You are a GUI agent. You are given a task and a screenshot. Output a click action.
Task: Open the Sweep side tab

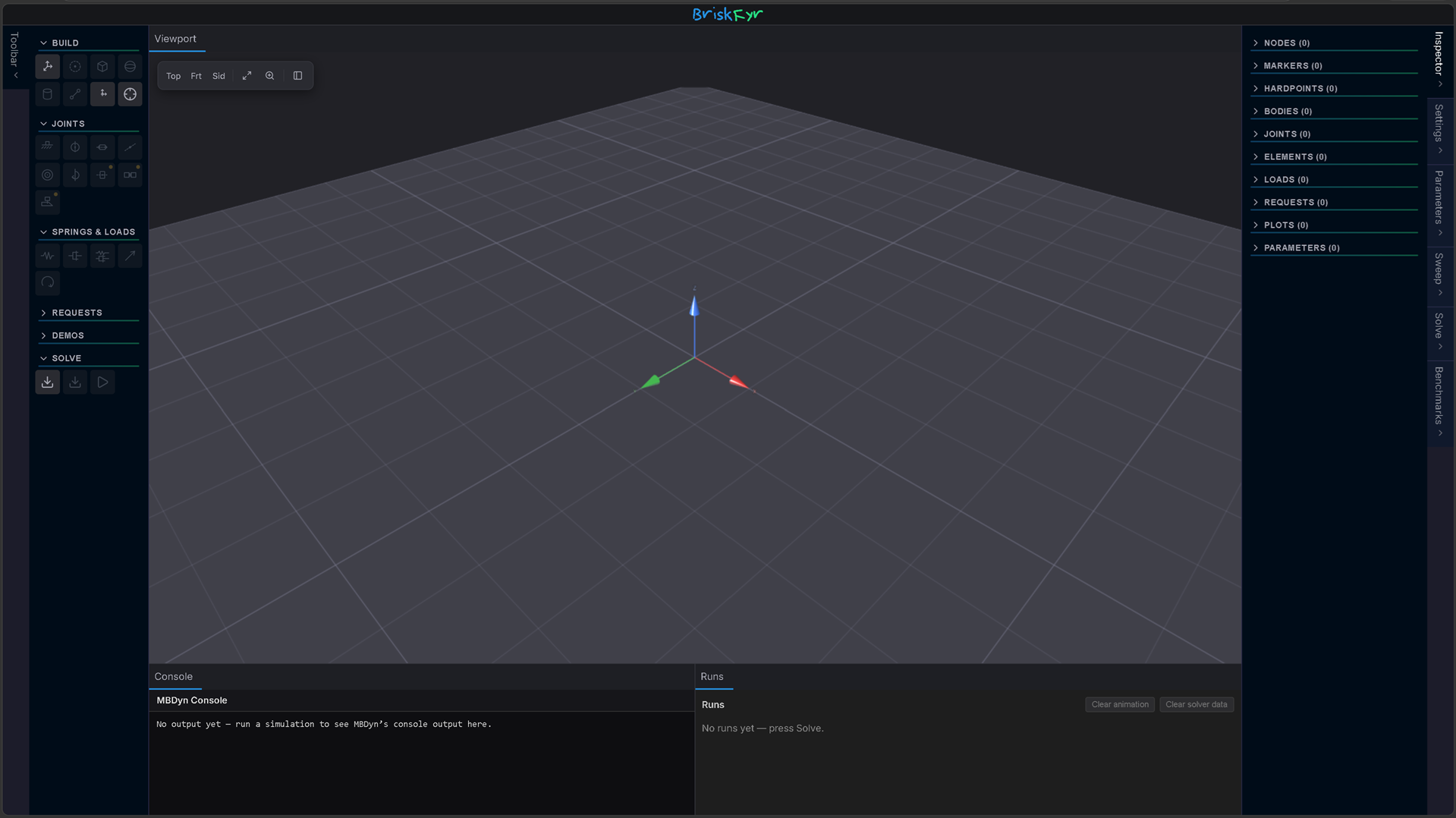click(1439, 275)
